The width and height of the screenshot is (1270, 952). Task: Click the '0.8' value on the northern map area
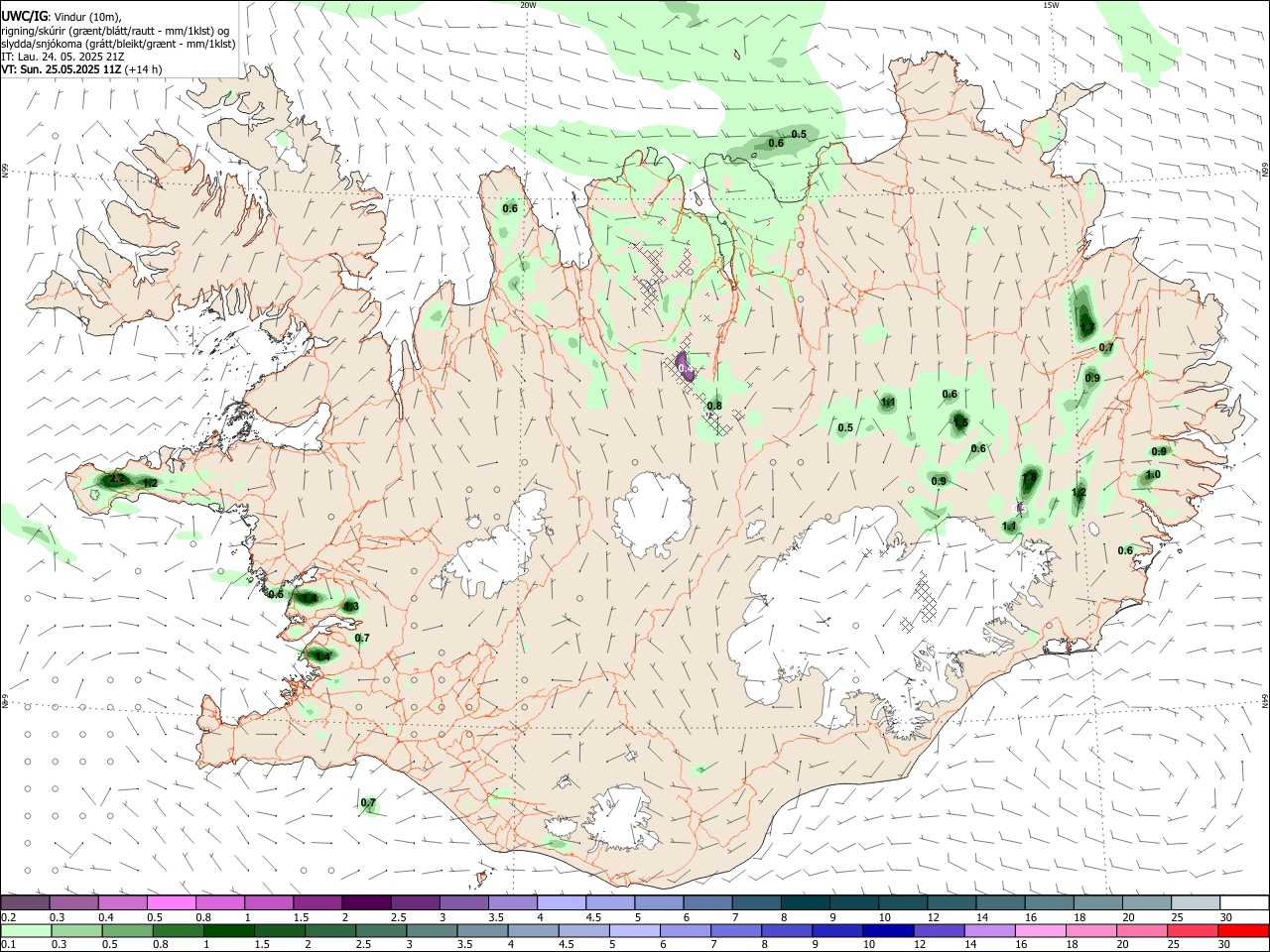[714, 406]
